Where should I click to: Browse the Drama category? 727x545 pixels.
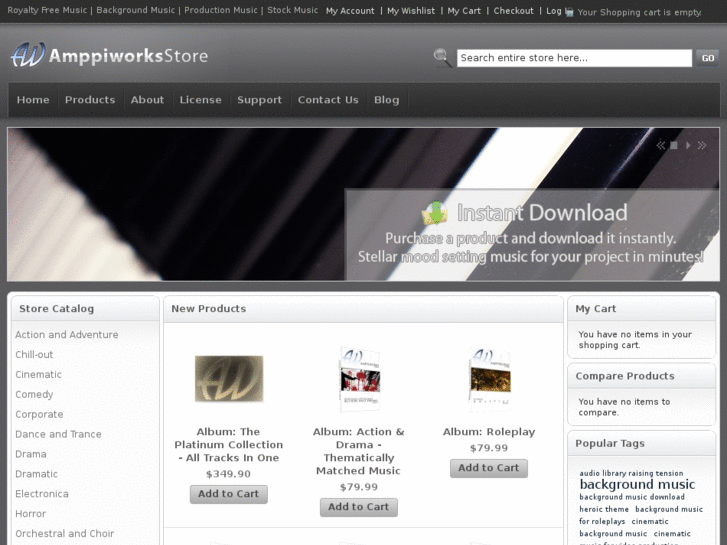[x=31, y=454]
